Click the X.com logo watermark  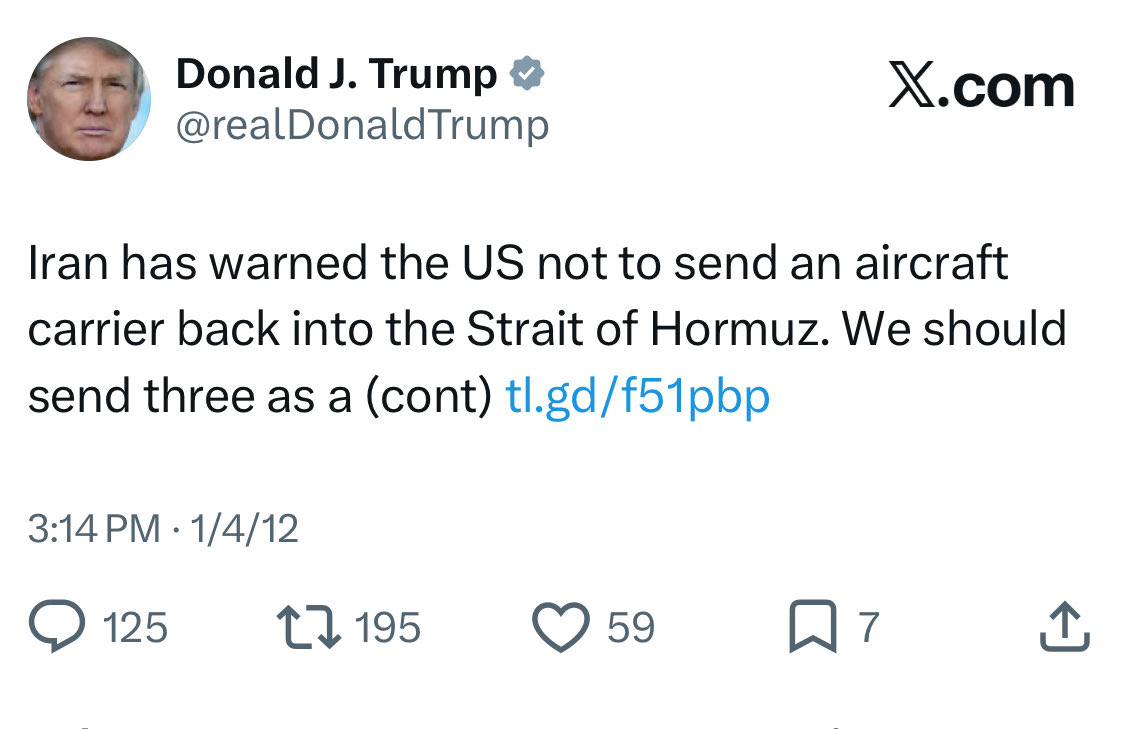(981, 87)
